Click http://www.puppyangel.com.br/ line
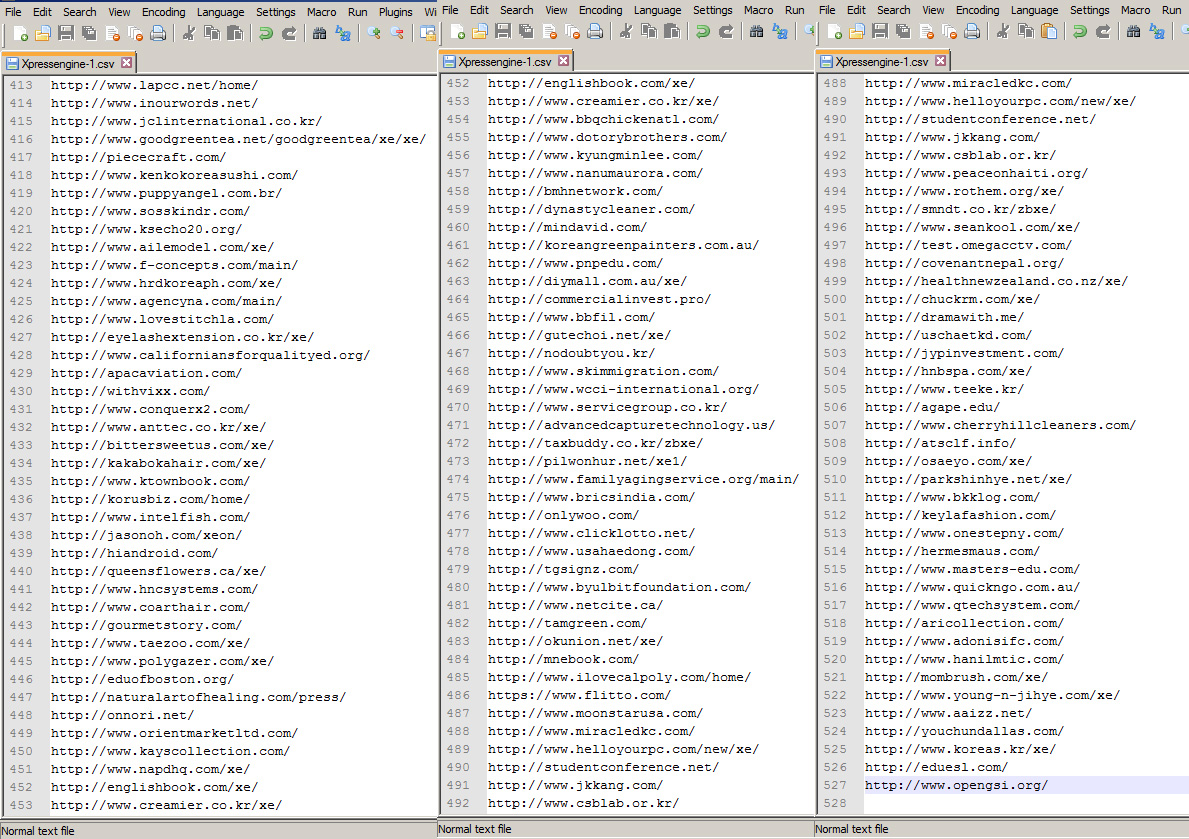1189x839 pixels. [166, 193]
